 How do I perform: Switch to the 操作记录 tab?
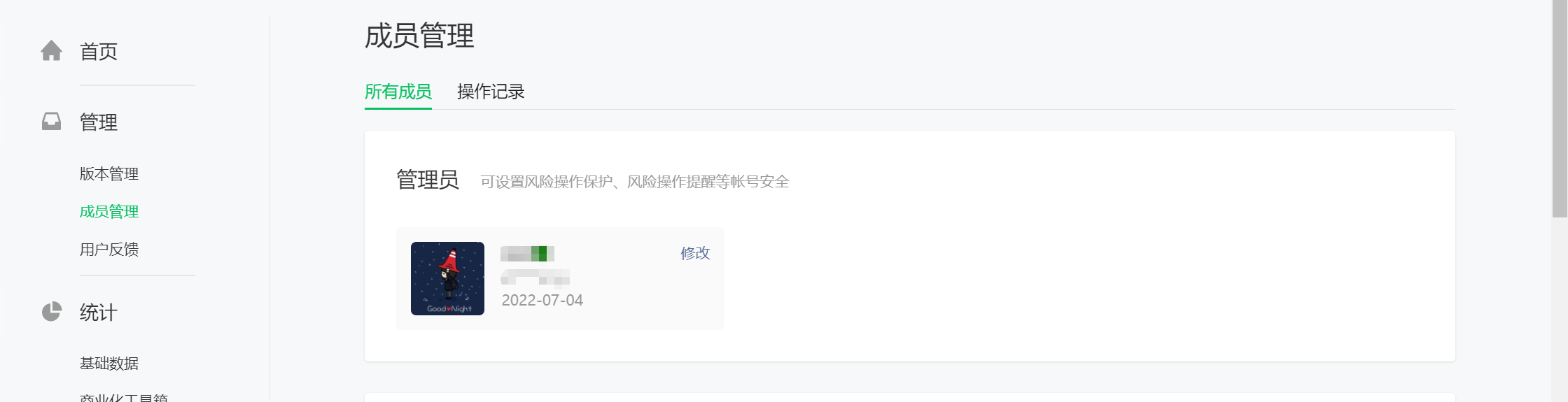tap(491, 92)
